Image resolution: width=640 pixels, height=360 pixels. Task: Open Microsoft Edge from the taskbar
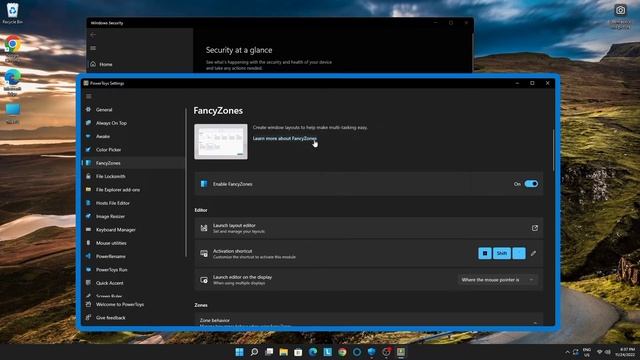coord(313,352)
